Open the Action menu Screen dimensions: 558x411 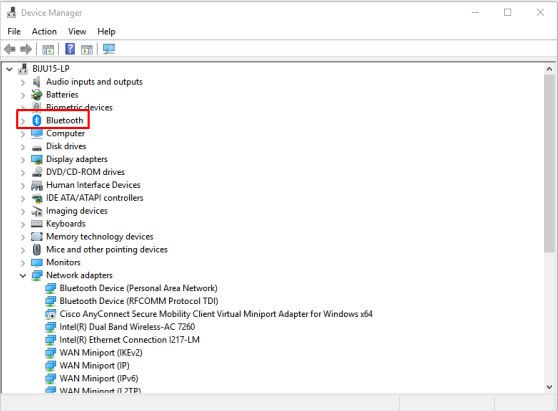44,32
